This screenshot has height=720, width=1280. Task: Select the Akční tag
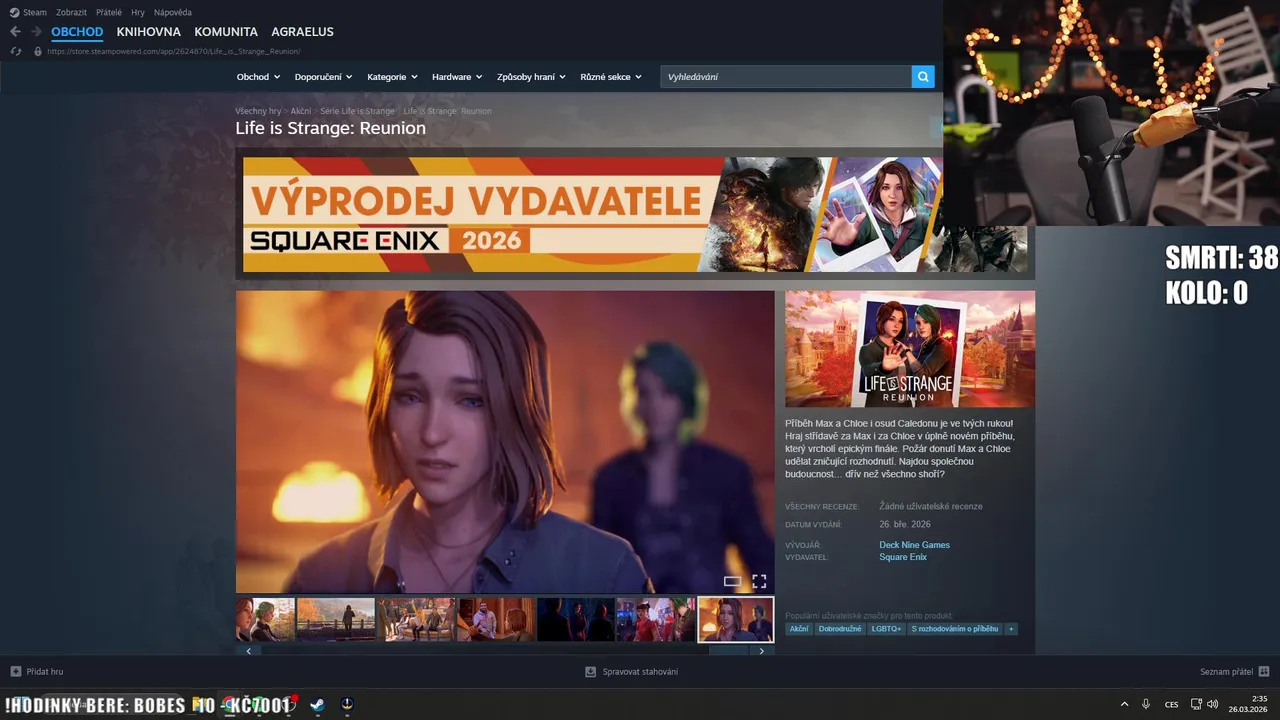[799, 629]
